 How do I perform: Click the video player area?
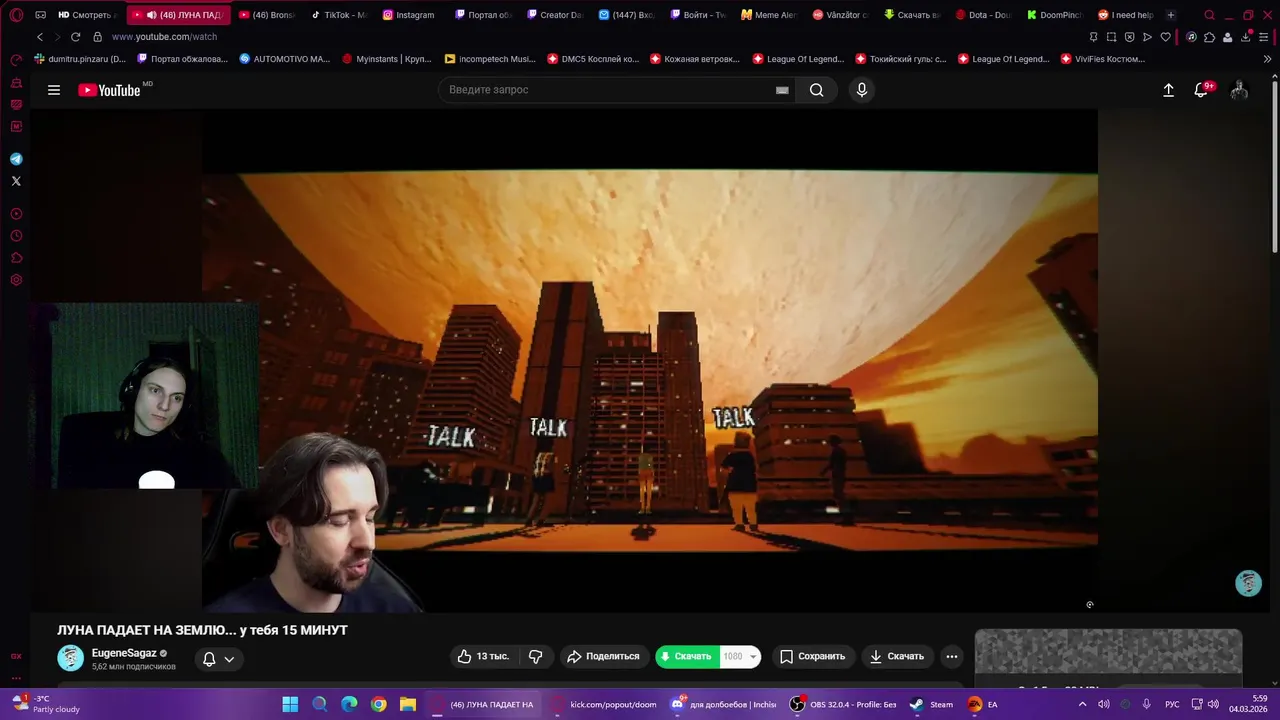coord(650,360)
